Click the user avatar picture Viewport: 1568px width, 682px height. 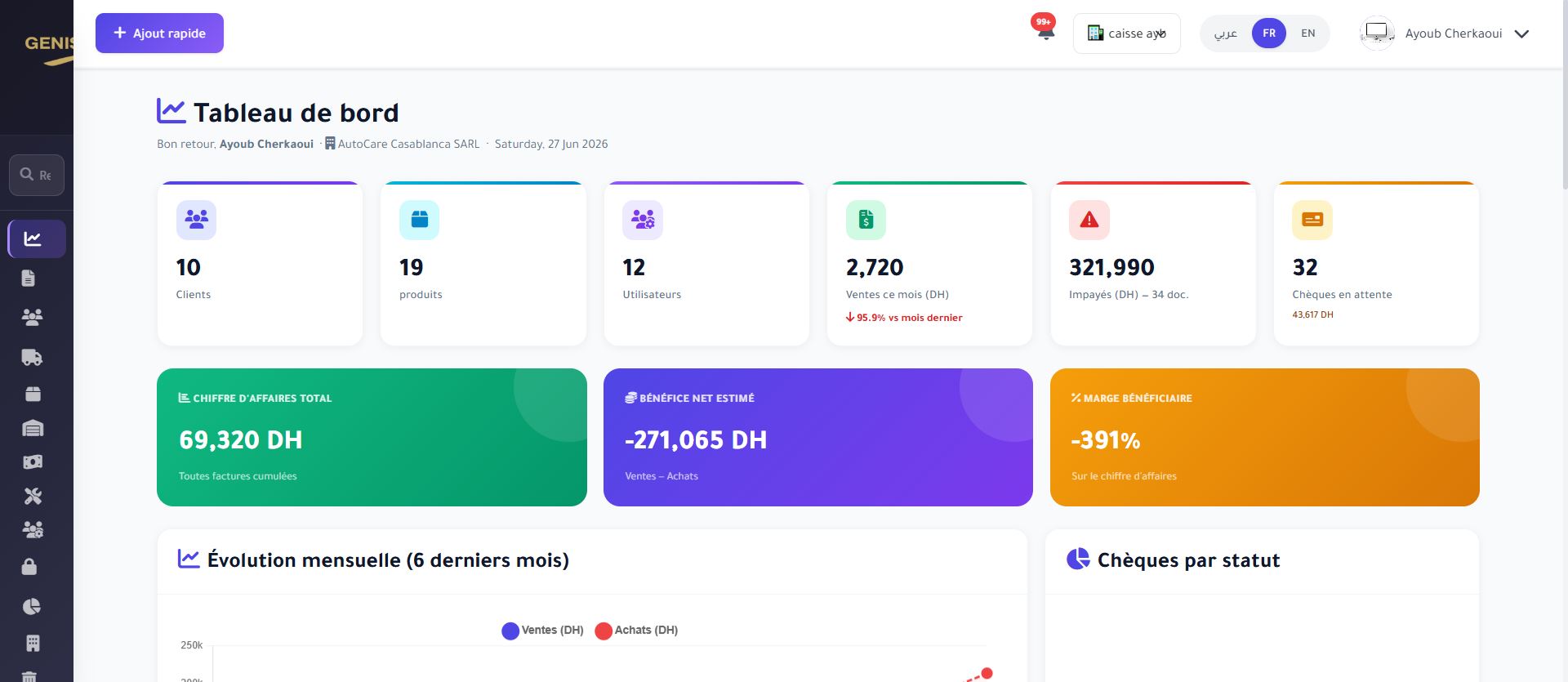(1377, 33)
